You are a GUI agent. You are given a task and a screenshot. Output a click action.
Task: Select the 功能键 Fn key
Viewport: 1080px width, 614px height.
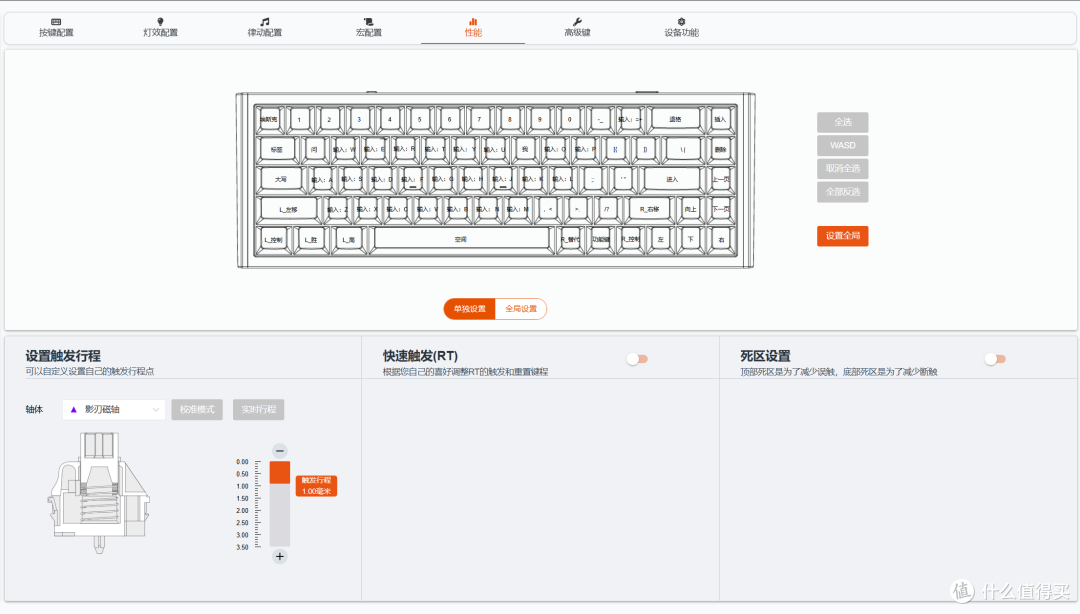pyautogui.click(x=600, y=239)
